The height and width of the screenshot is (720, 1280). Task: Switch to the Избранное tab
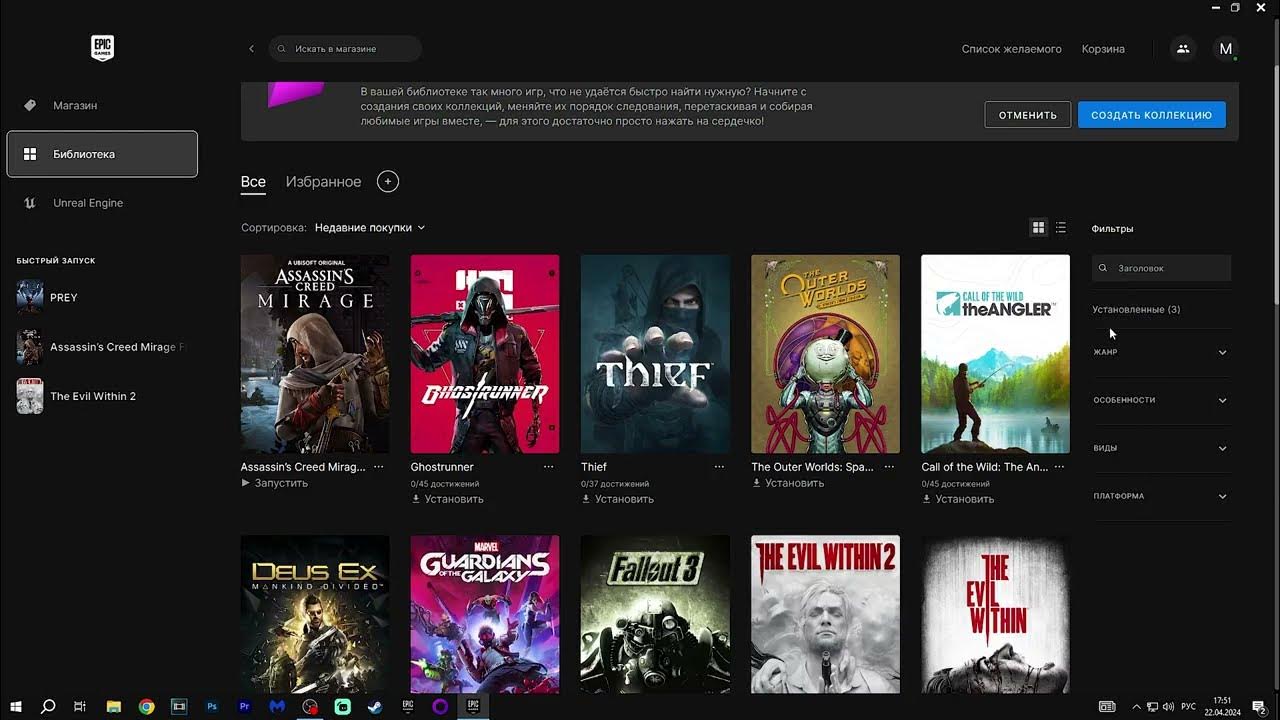click(323, 182)
